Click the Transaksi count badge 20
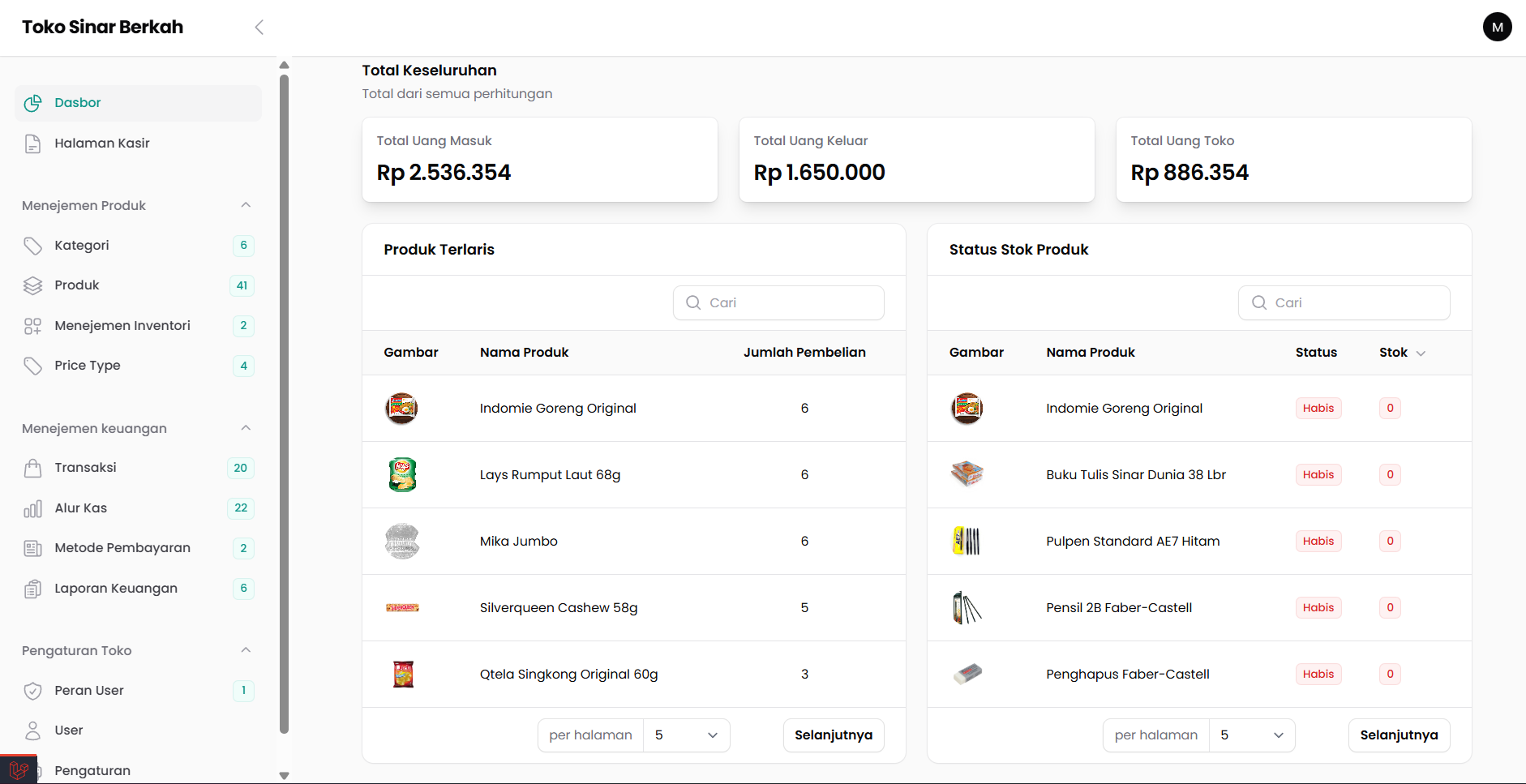This screenshot has width=1526, height=784. 241,468
